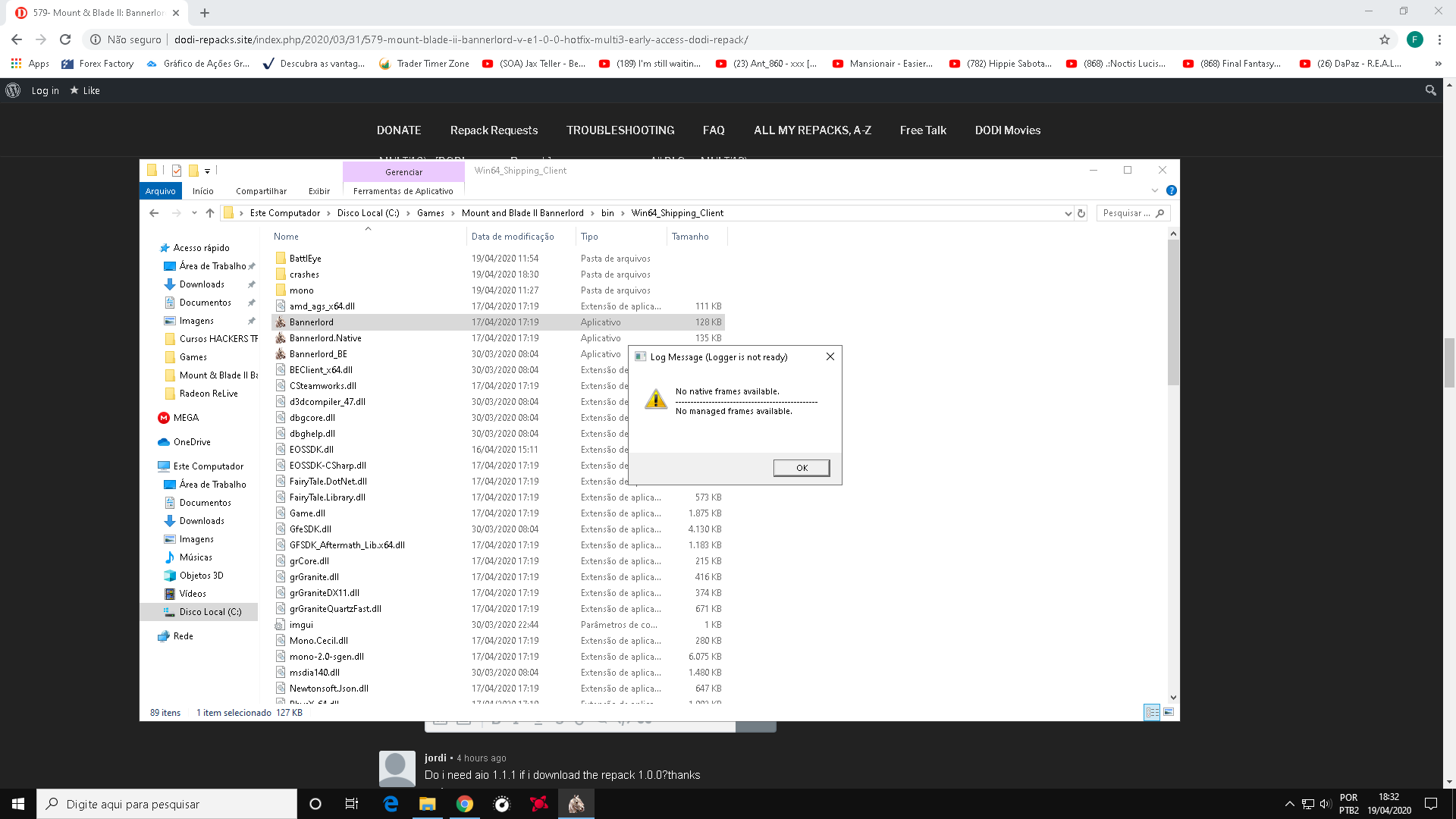Click the Bannerlord horse taskbar icon

(576, 804)
